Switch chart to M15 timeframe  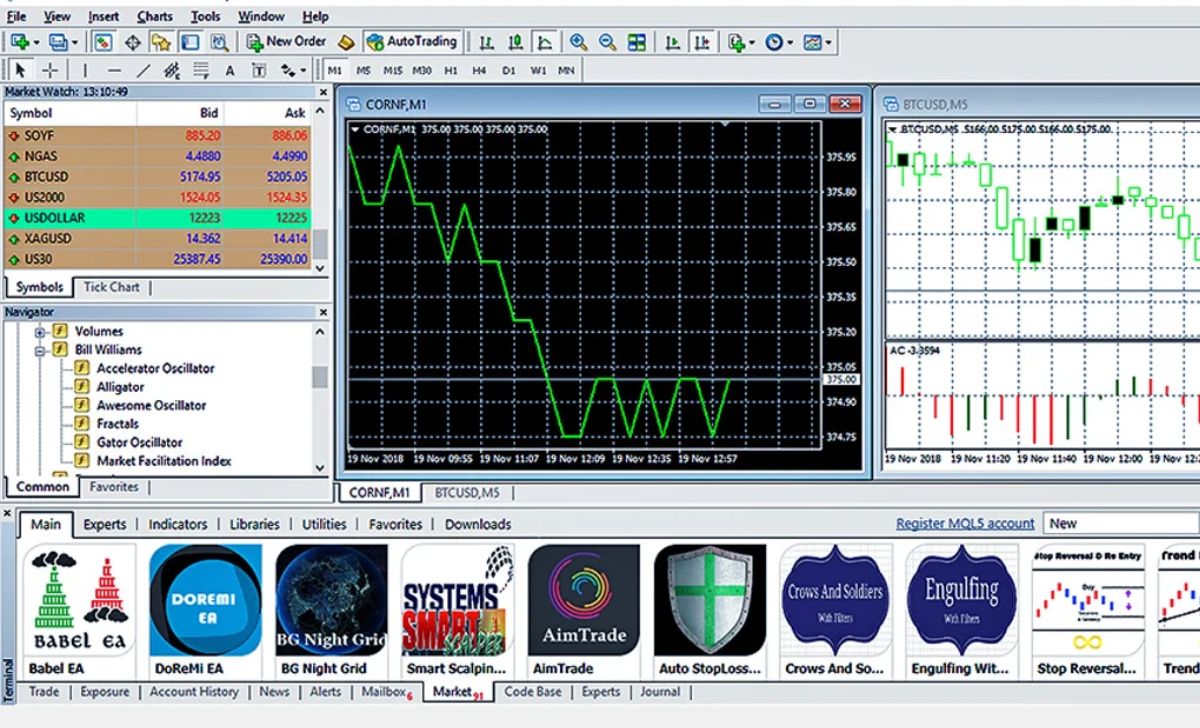point(392,70)
